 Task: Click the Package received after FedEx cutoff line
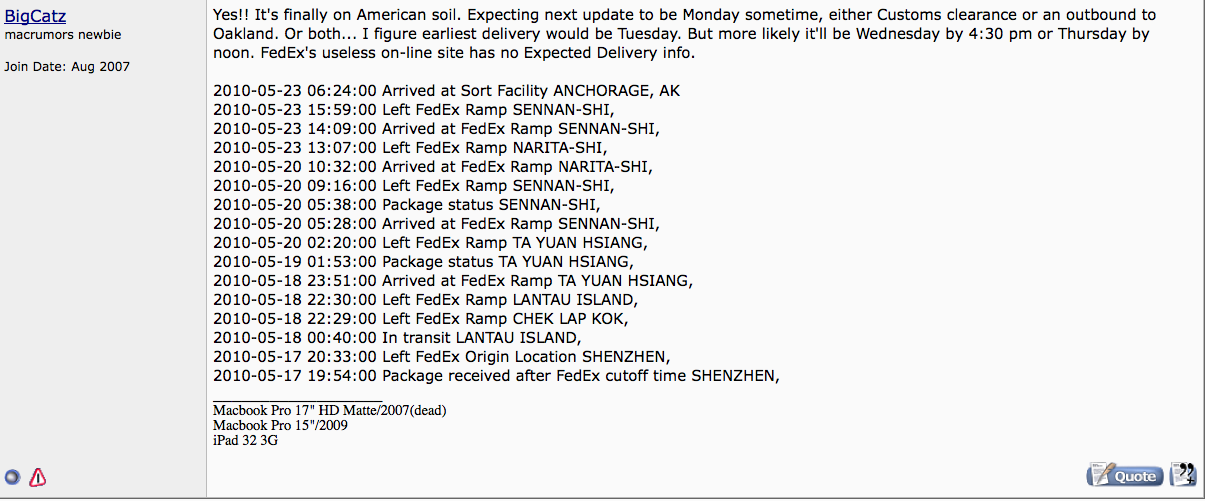coord(496,376)
